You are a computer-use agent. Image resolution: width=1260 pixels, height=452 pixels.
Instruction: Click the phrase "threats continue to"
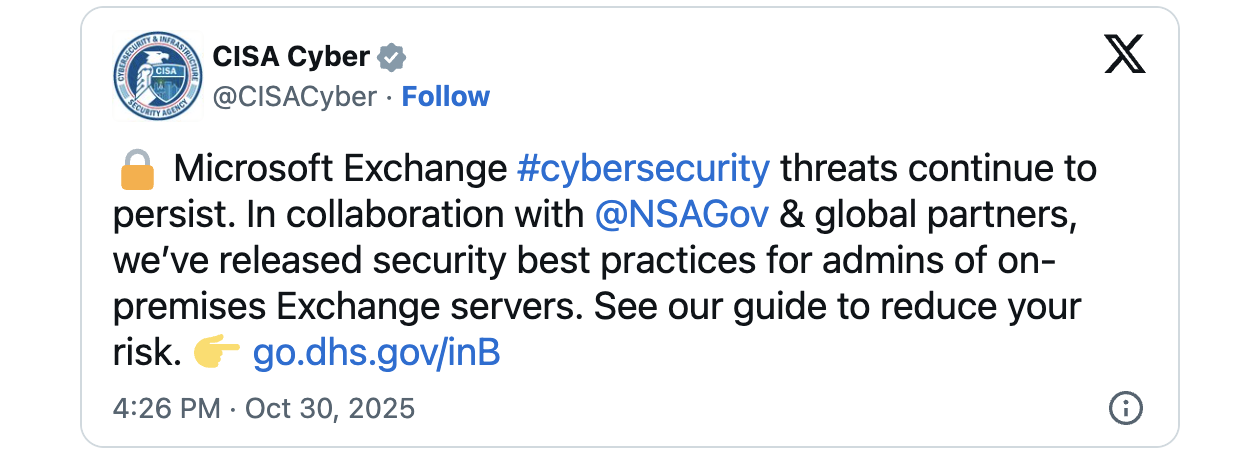[938, 169]
